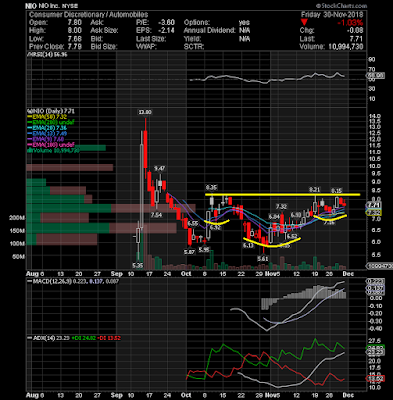Click the 'NIO Inc.' company name
The width and height of the screenshot is (393, 400).
click(x=49, y=6)
